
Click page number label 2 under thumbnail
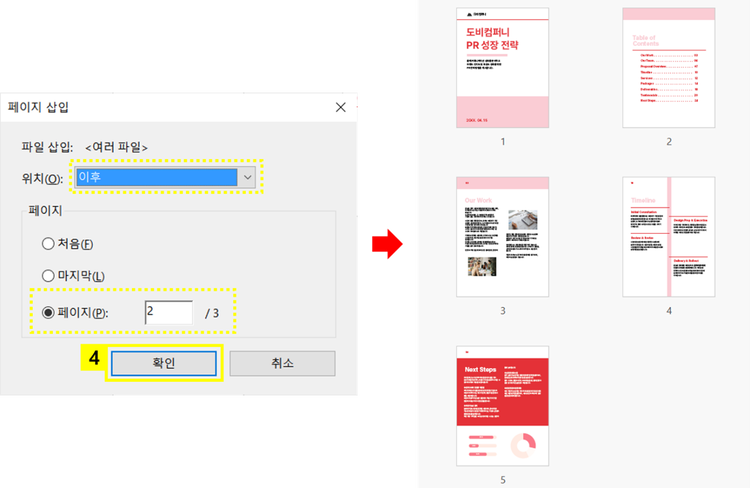click(669, 142)
